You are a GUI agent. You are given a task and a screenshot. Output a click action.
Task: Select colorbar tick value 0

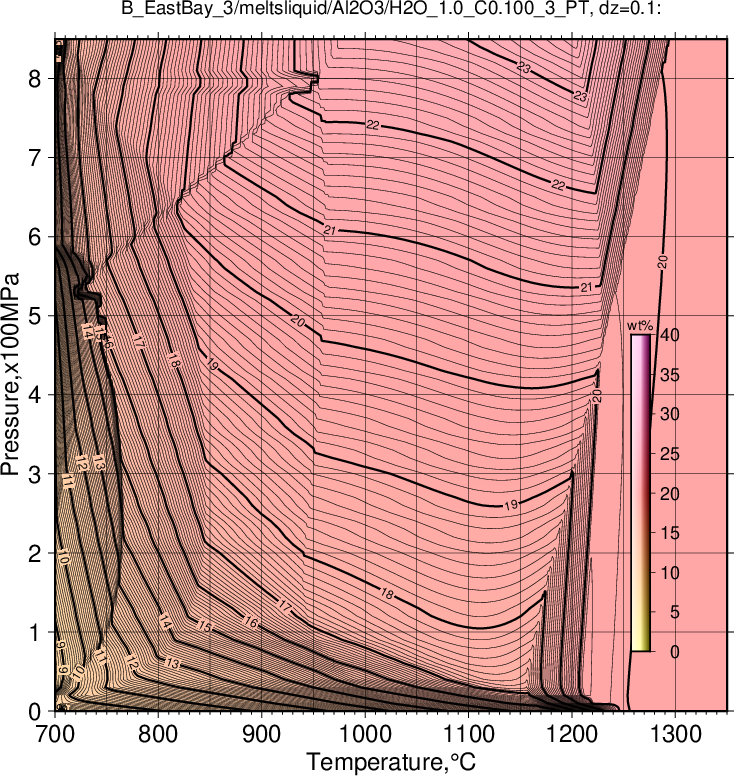pos(675,652)
